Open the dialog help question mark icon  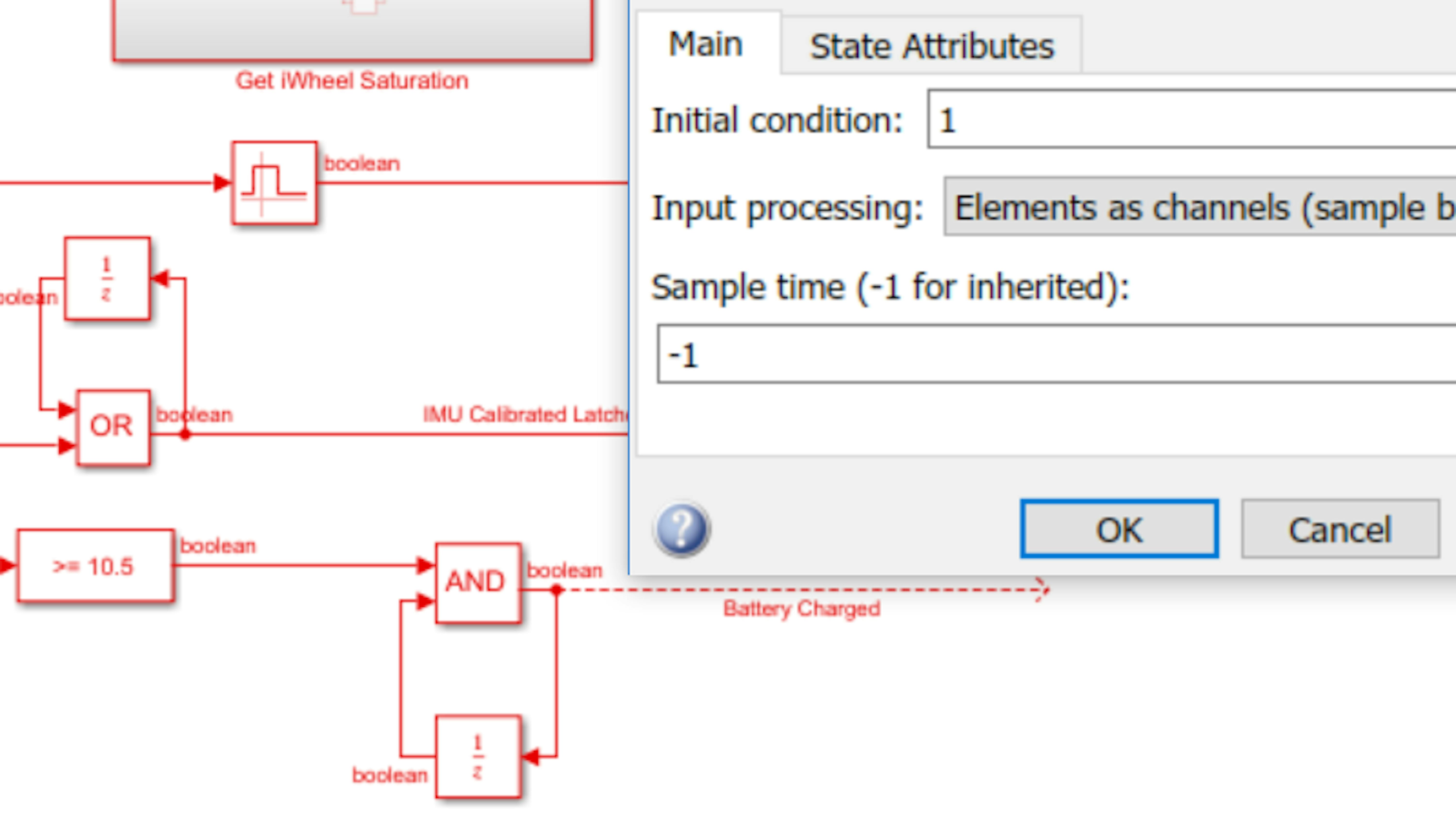point(682,529)
